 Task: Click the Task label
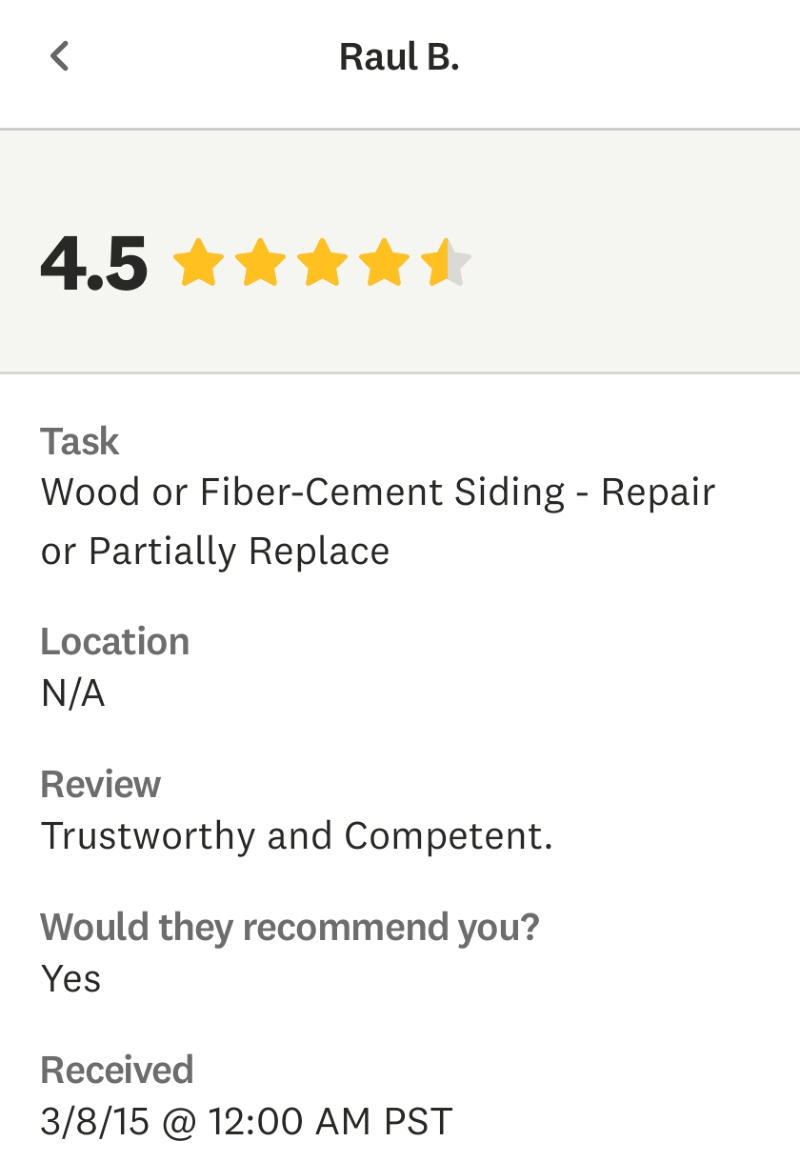(79, 441)
